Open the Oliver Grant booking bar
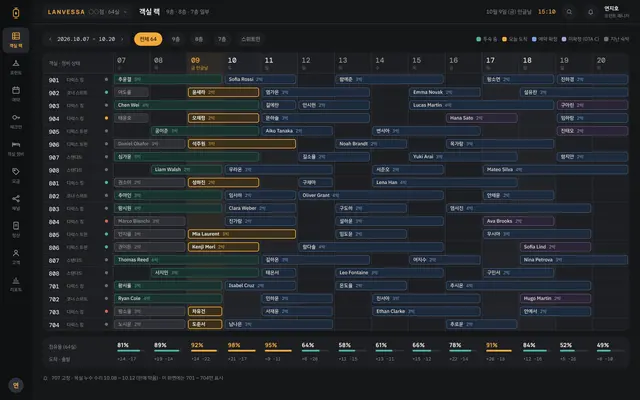The image size is (640, 400). (x=371, y=195)
